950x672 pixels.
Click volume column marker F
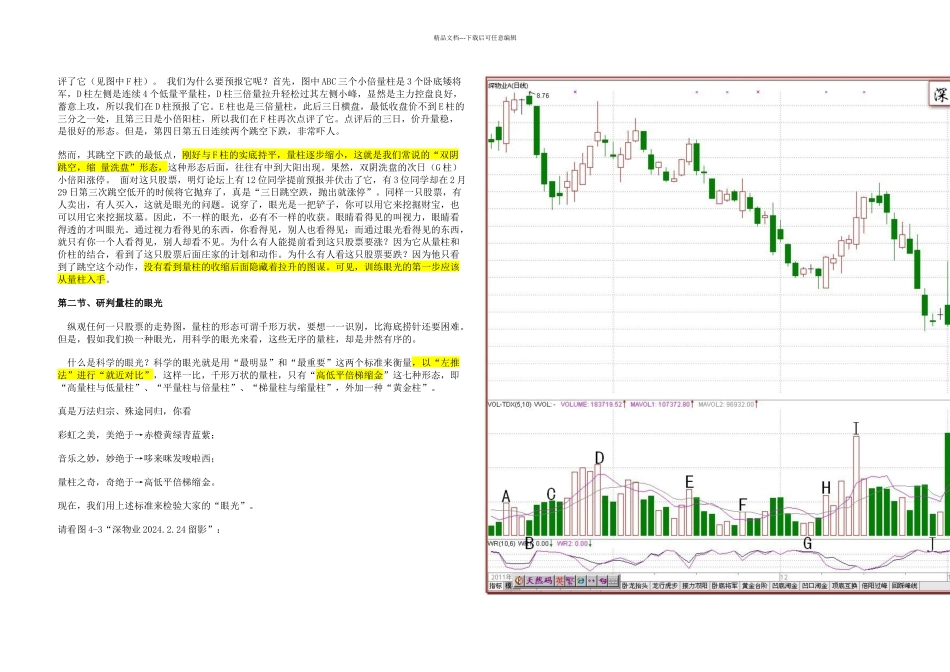click(x=743, y=505)
